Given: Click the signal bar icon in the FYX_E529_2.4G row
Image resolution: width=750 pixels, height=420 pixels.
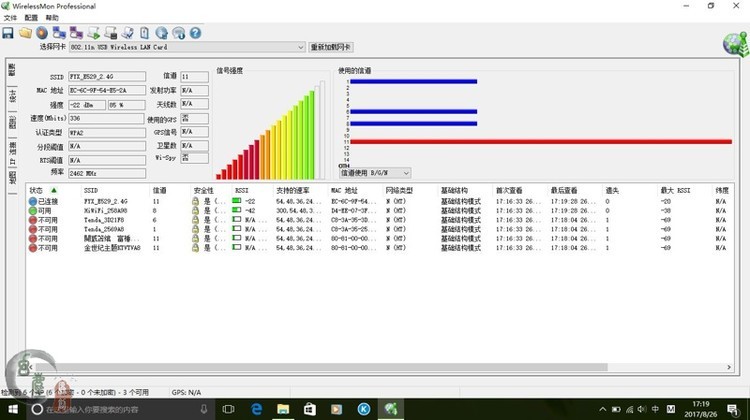Looking at the screenshot, I should point(236,201).
